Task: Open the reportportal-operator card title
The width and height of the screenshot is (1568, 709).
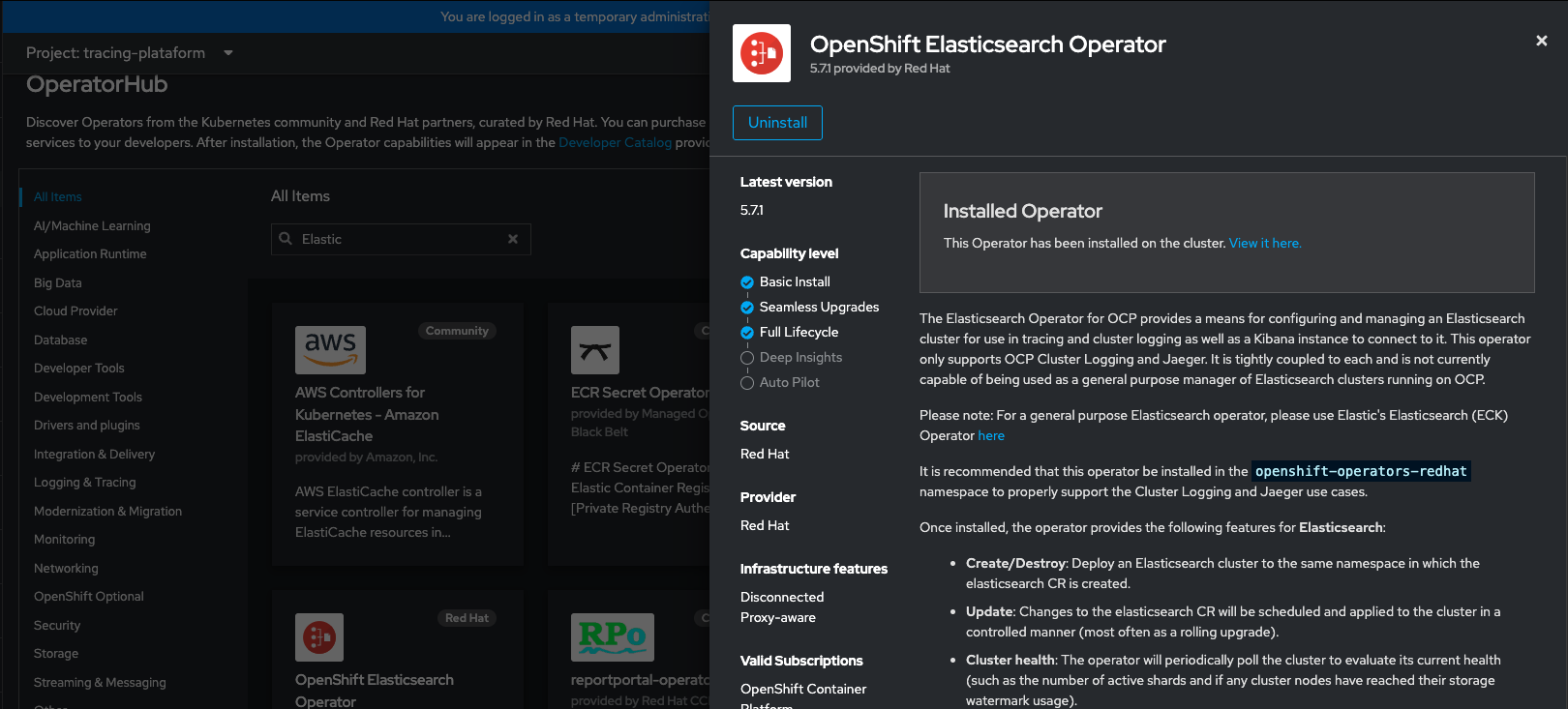Action: pyautogui.click(x=640, y=680)
